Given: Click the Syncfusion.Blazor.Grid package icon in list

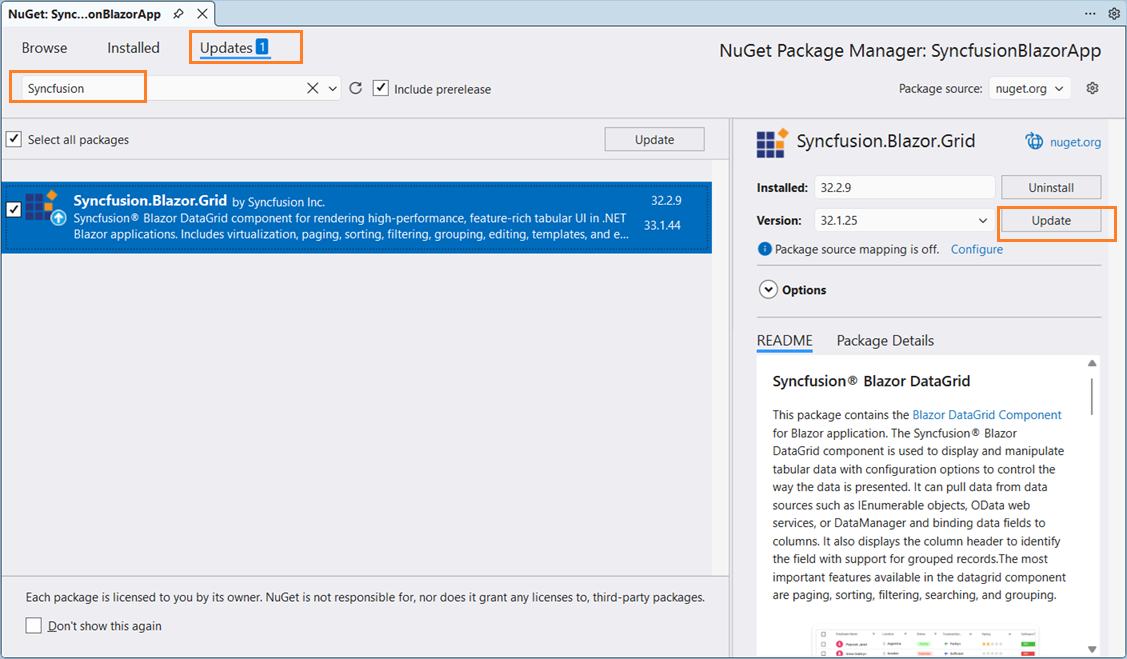Looking at the screenshot, I should tap(43, 208).
